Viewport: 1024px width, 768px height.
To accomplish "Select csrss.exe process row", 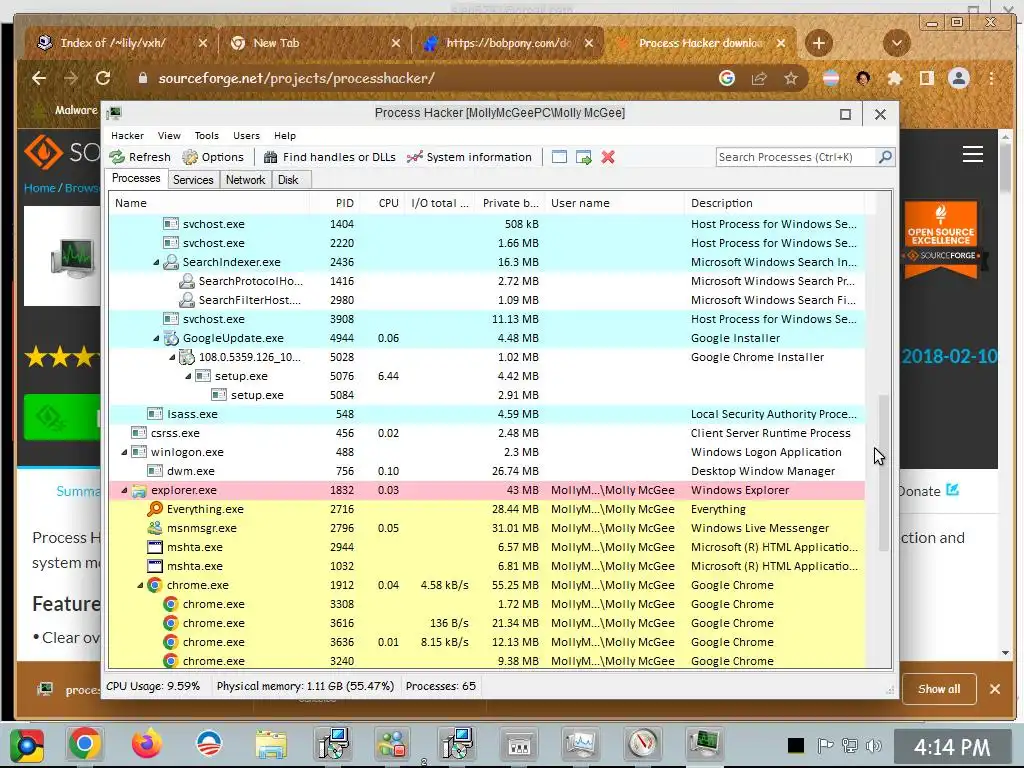I will (x=487, y=433).
